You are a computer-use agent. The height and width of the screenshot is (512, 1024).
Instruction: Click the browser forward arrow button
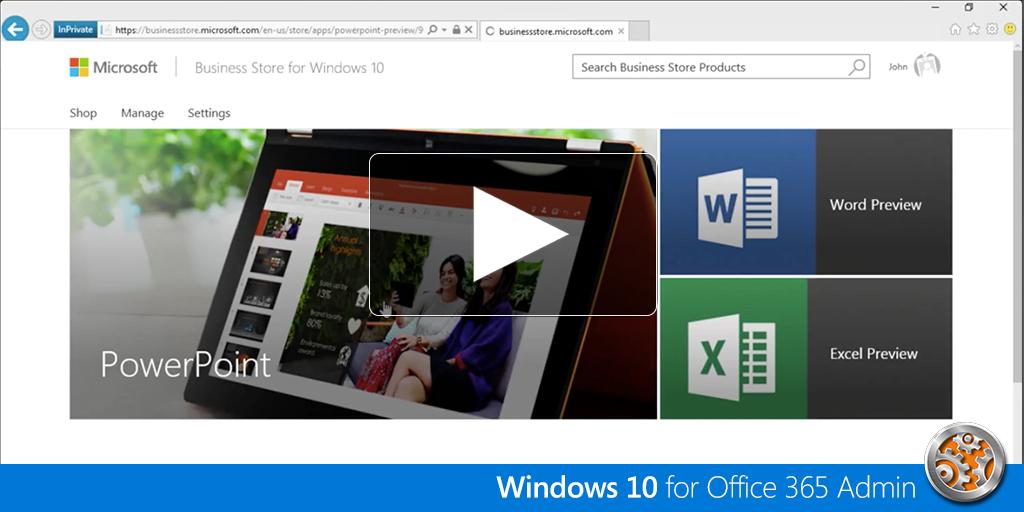tap(41, 29)
